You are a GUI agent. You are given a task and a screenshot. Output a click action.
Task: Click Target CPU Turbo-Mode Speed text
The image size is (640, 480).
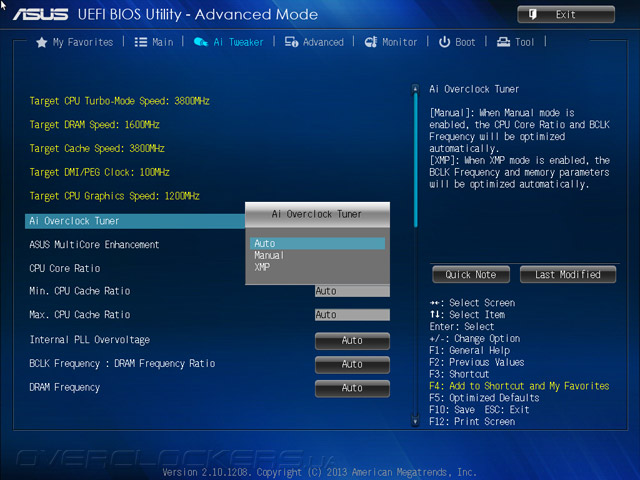[x=119, y=101]
